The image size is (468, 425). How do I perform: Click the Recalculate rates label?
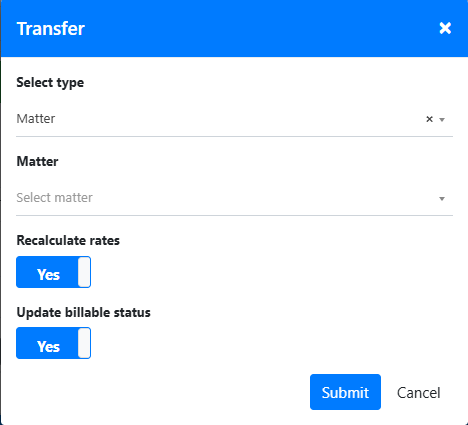coord(68,240)
